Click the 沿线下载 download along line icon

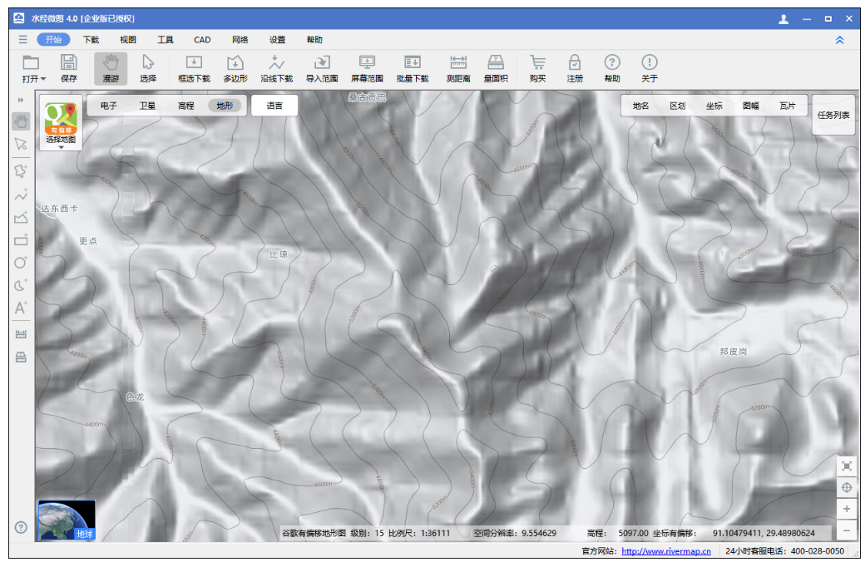click(x=277, y=67)
